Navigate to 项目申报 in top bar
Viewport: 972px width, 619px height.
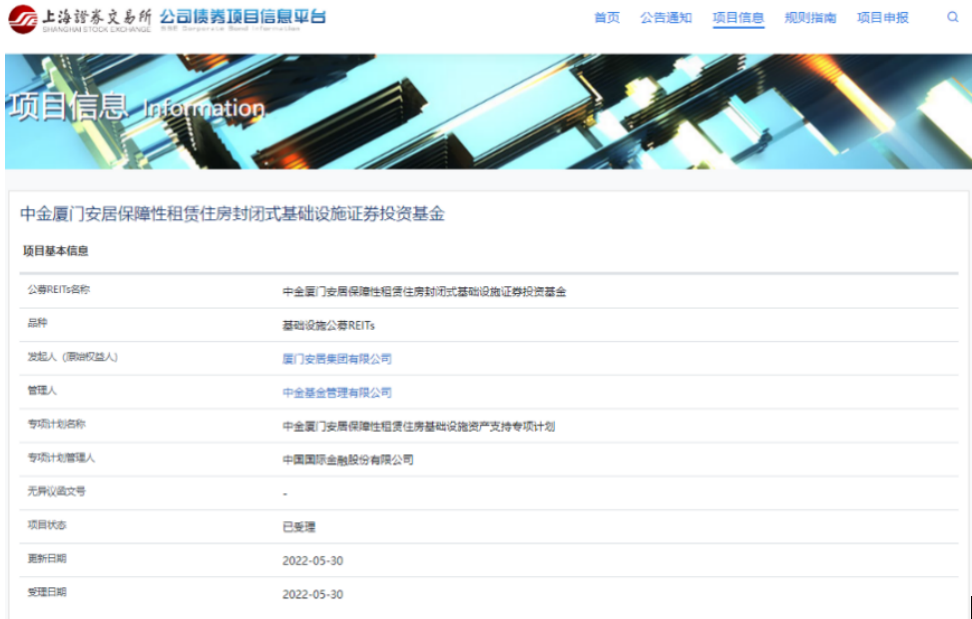(883, 18)
